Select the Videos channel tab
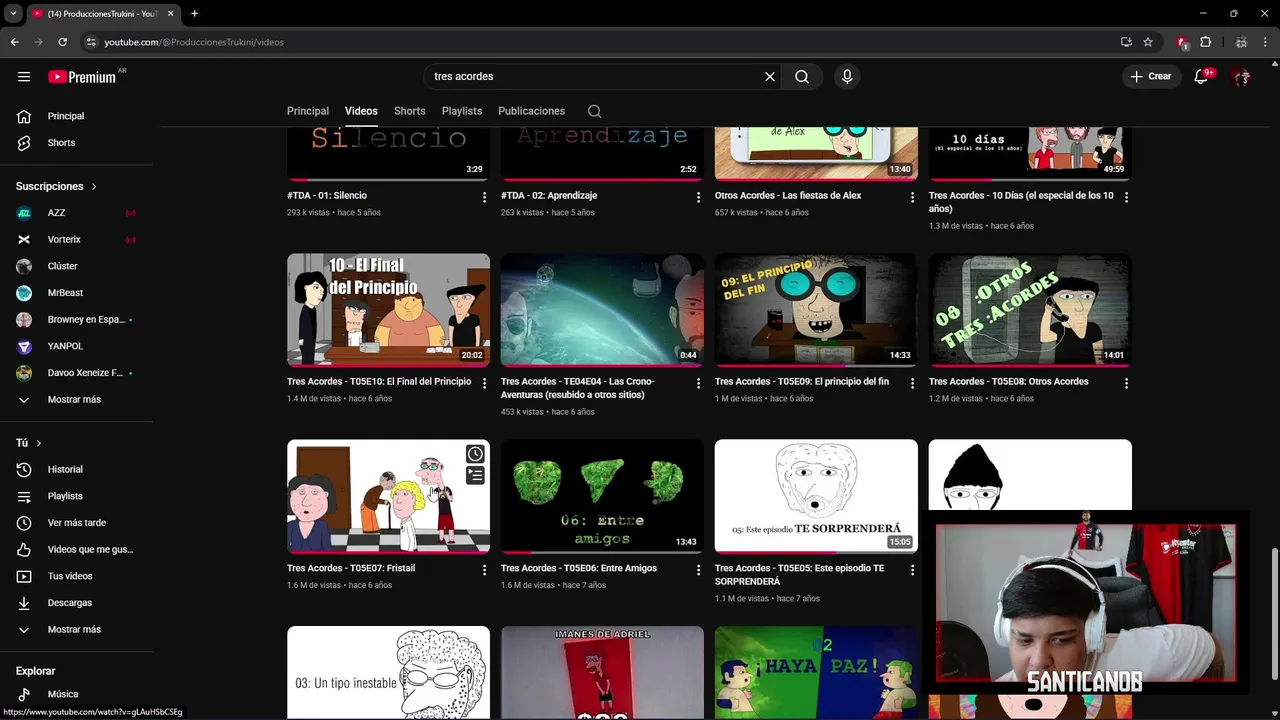 361,111
